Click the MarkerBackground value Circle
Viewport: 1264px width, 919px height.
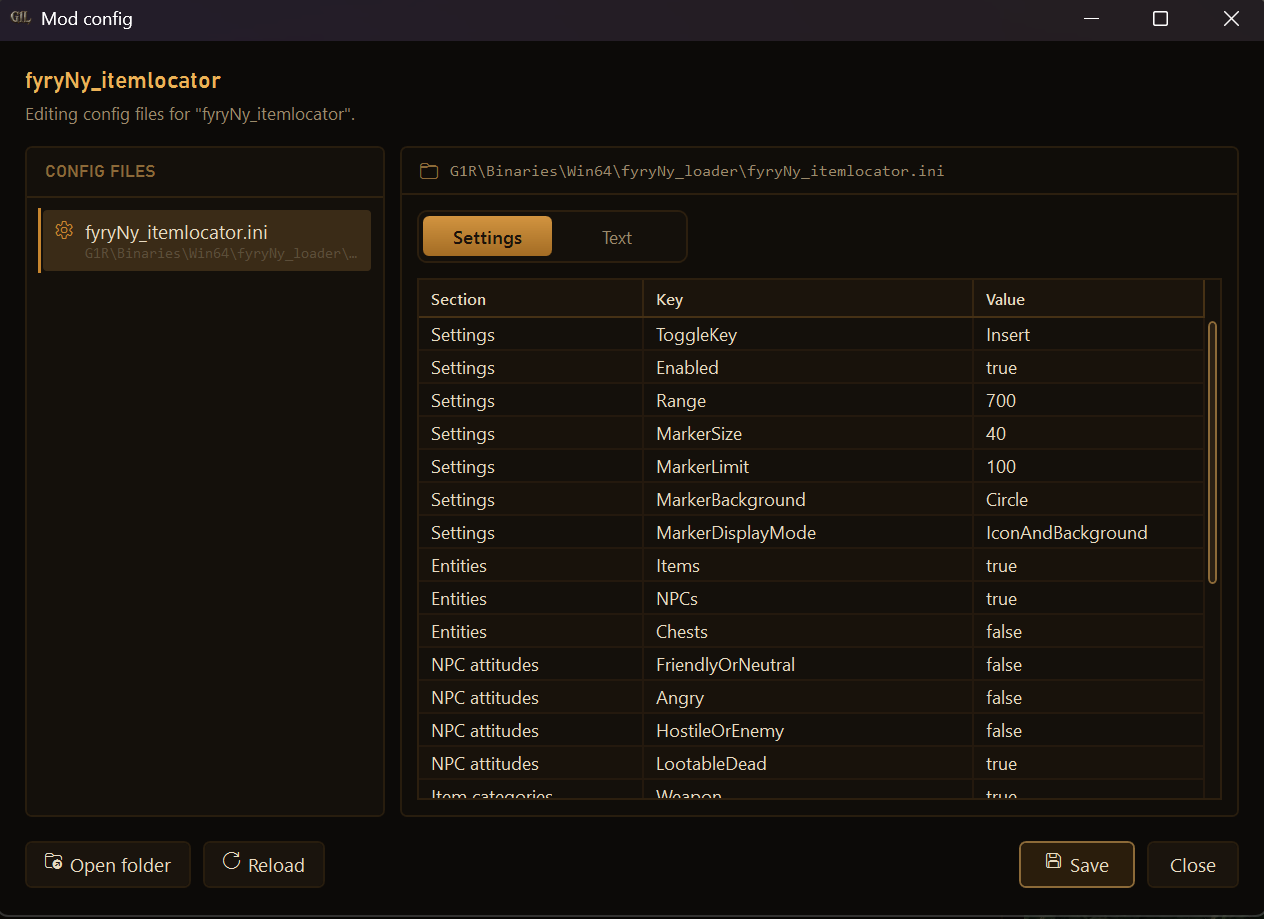coord(1089,500)
